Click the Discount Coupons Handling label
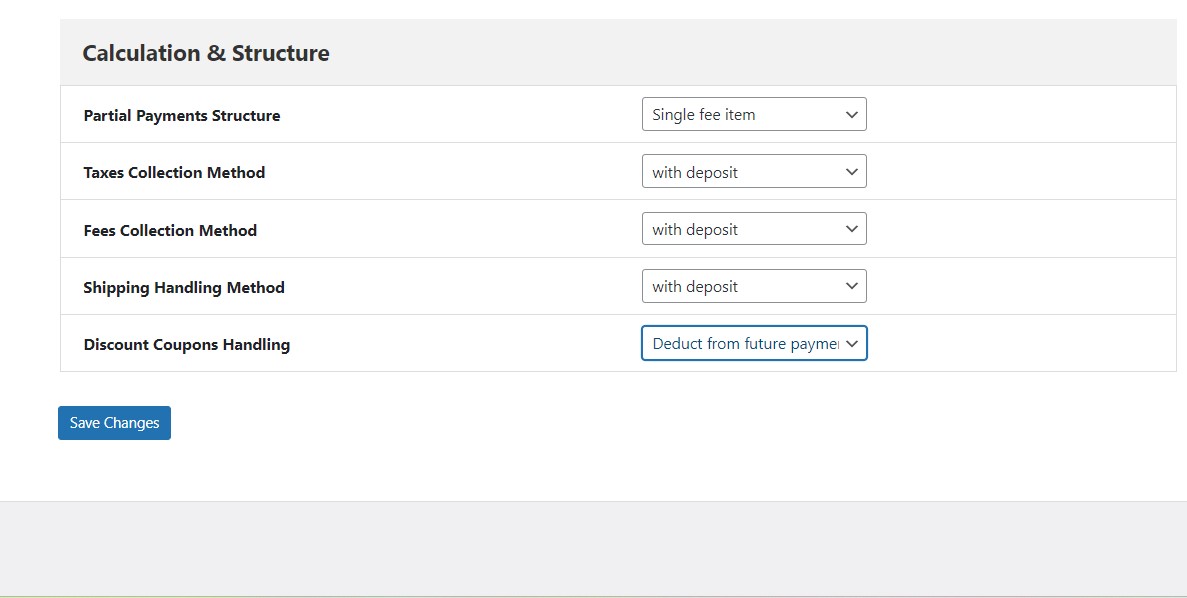 [x=187, y=344]
